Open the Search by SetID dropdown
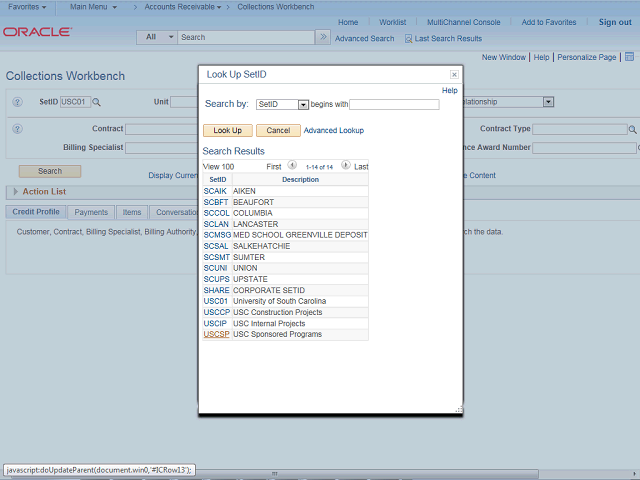The image size is (640, 480). click(x=303, y=104)
